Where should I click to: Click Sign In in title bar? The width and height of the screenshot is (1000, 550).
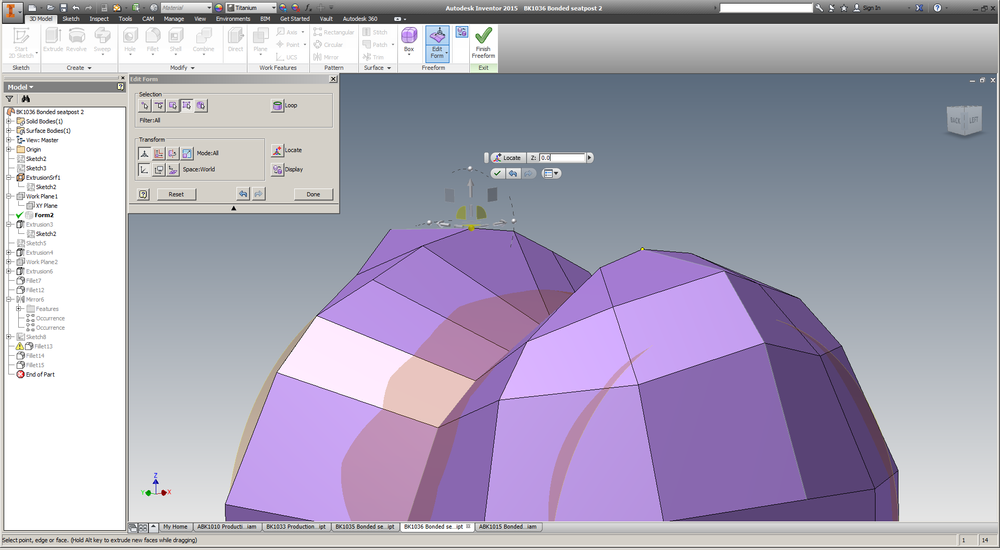[x=871, y=8]
